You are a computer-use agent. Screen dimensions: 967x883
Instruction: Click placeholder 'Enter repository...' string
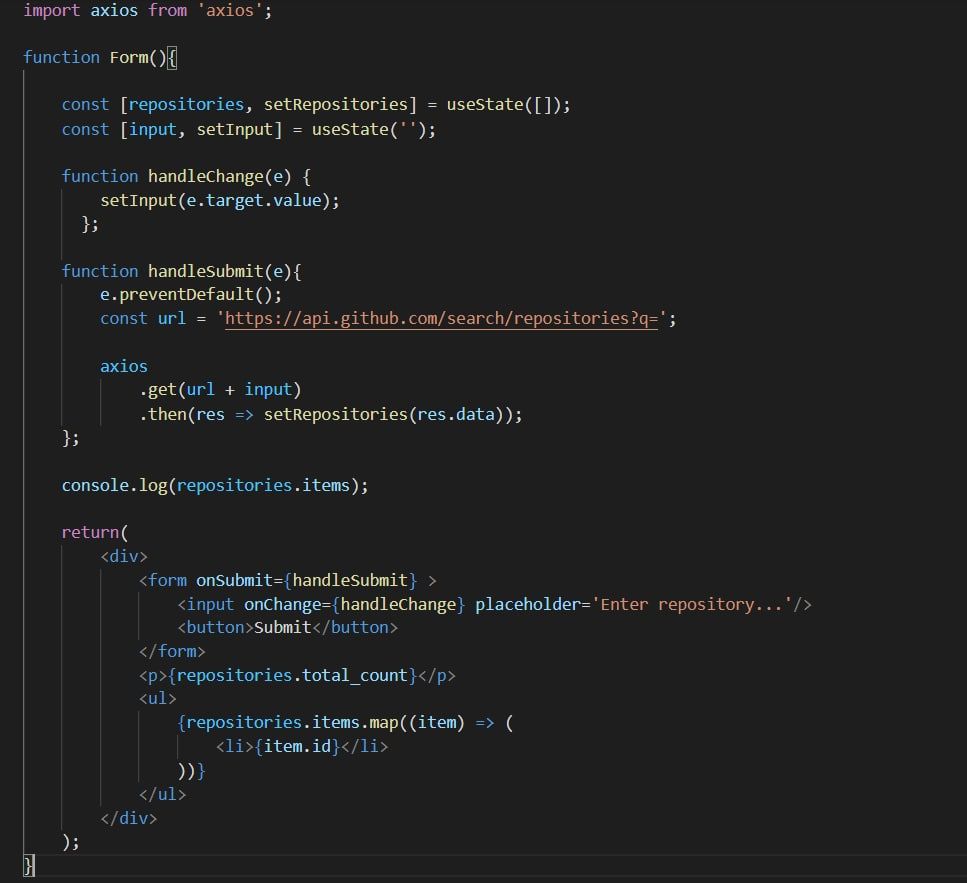click(692, 604)
